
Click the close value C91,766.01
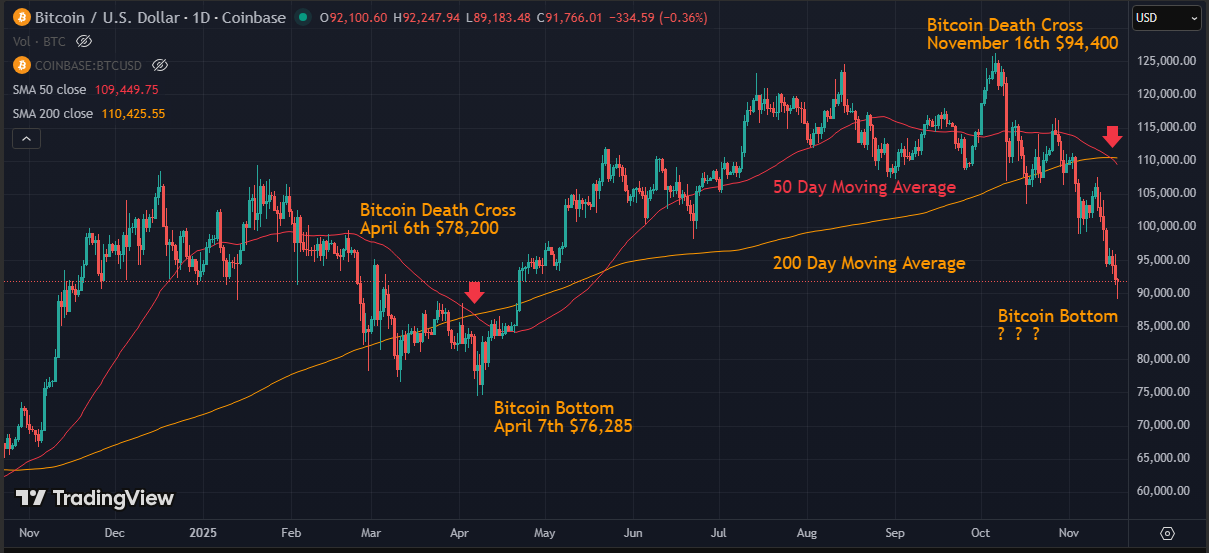[x=571, y=17]
